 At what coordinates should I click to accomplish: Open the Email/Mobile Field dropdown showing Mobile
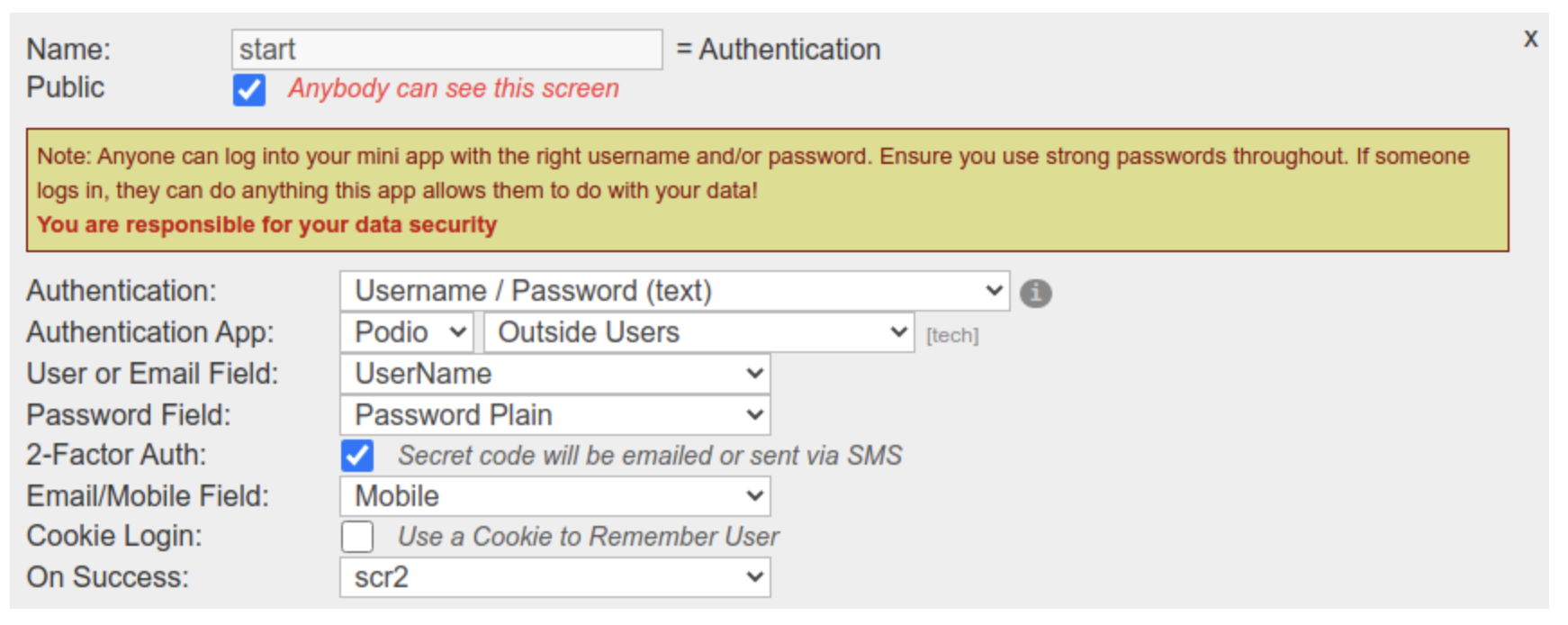(554, 496)
